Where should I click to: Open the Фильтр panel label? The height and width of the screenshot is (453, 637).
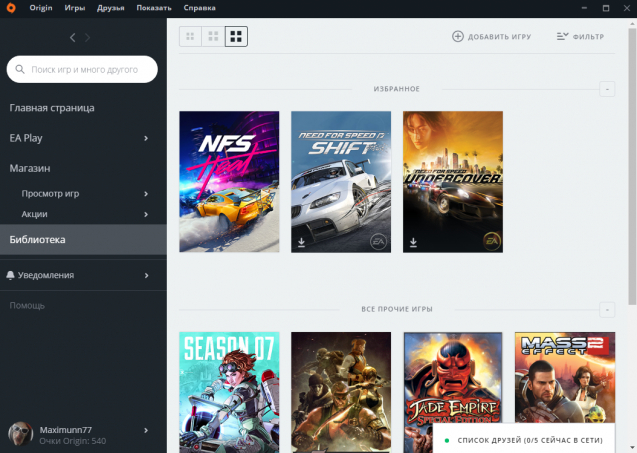pyautogui.click(x=588, y=37)
